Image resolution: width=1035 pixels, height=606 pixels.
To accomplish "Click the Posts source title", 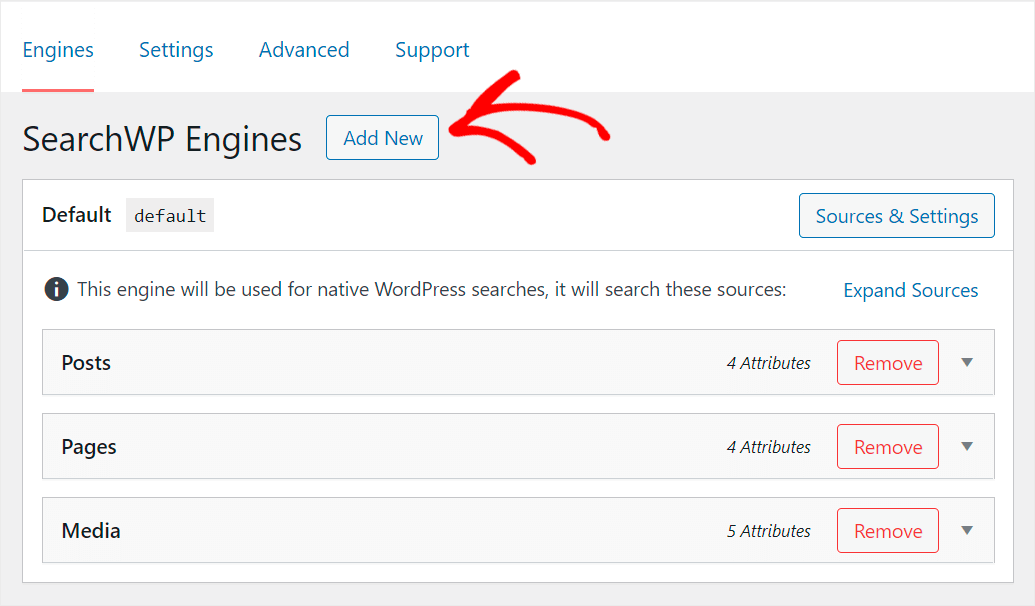I will (x=86, y=363).
